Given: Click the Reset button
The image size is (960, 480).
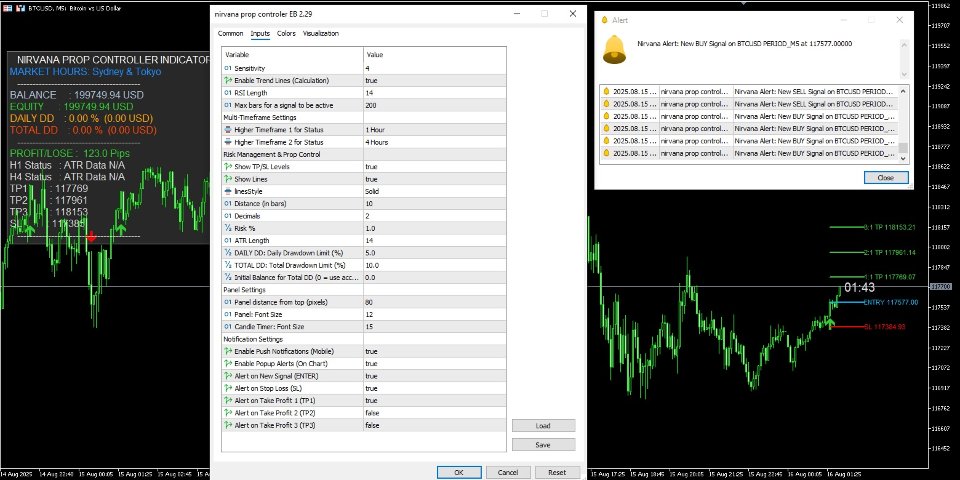Looking at the screenshot, I should [557, 473].
